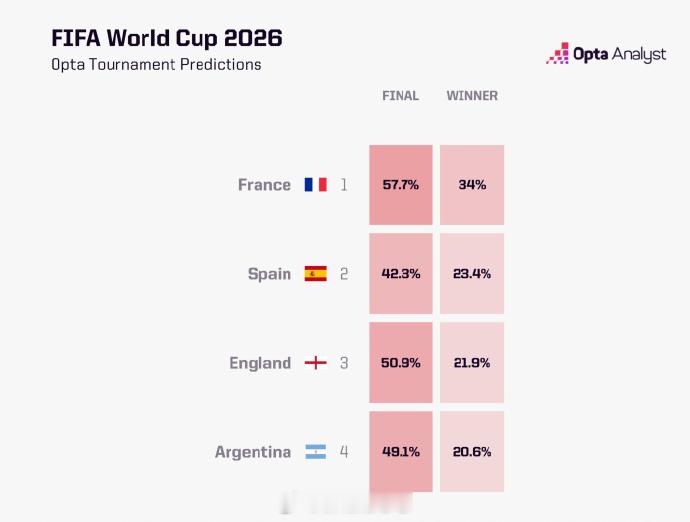This screenshot has height=522, width=690.
Task: Select the FINAL column header
Action: pyautogui.click(x=400, y=96)
